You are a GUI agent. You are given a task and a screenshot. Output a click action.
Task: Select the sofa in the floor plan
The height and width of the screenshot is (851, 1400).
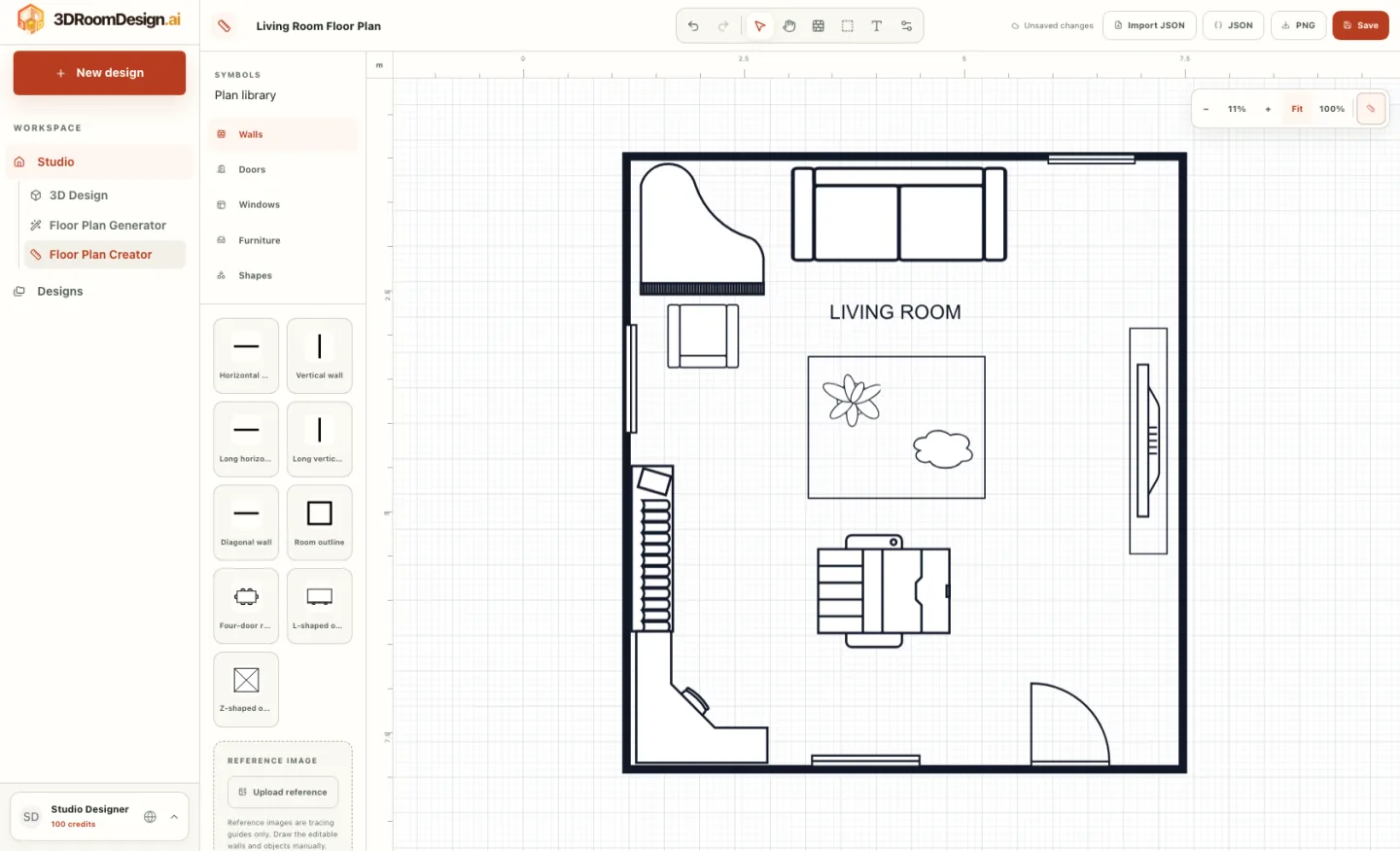pyautogui.click(x=898, y=214)
